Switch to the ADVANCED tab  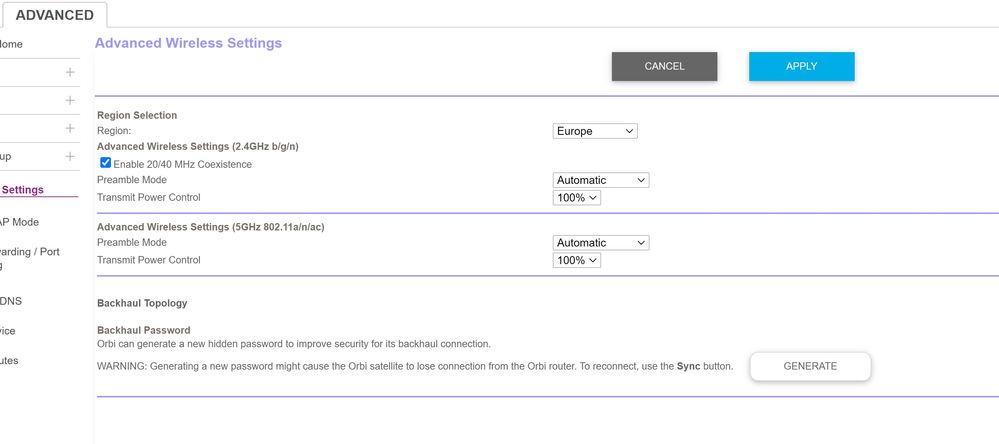click(x=54, y=15)
